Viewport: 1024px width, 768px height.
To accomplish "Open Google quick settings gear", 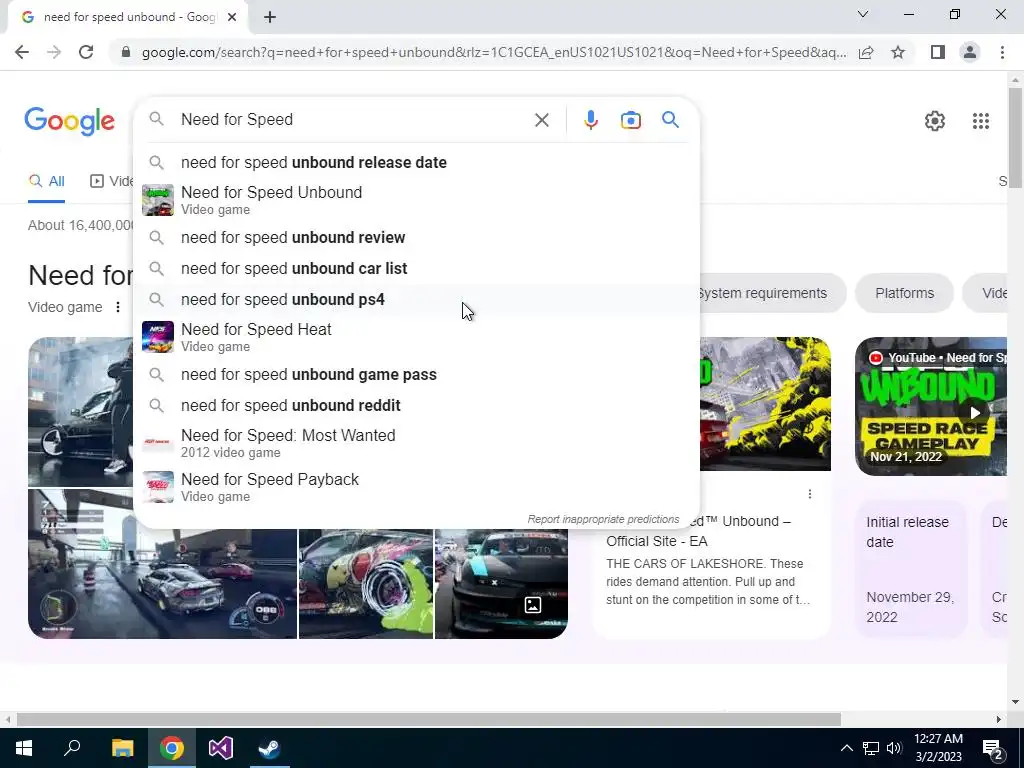I will [935, 121].
